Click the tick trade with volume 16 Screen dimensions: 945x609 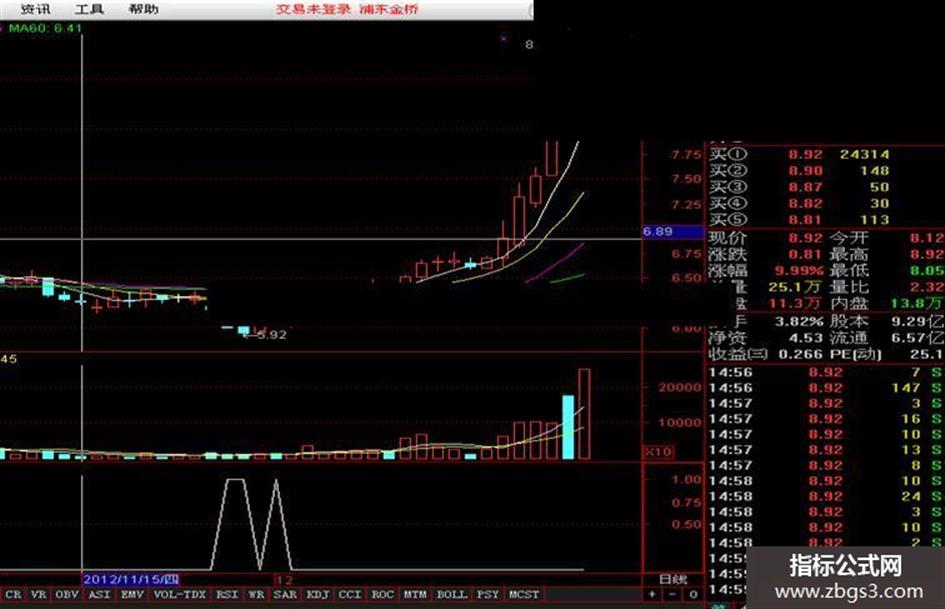tap(911, 419)
